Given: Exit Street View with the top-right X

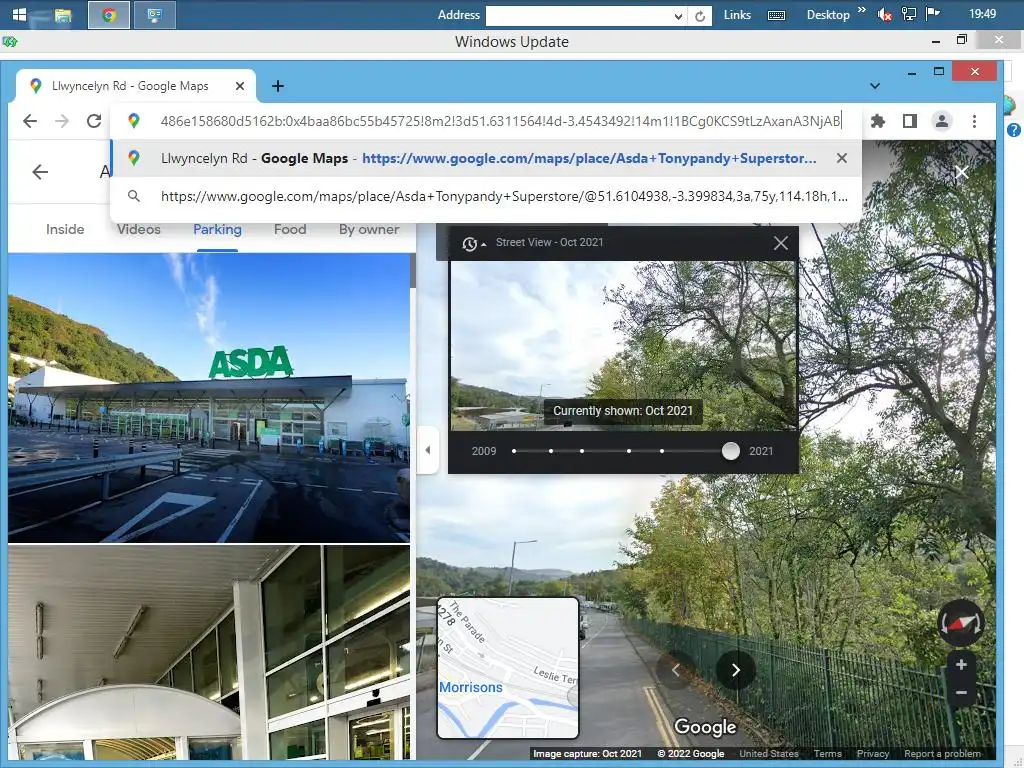Looking at the screenshot, I should click(961, 172).
